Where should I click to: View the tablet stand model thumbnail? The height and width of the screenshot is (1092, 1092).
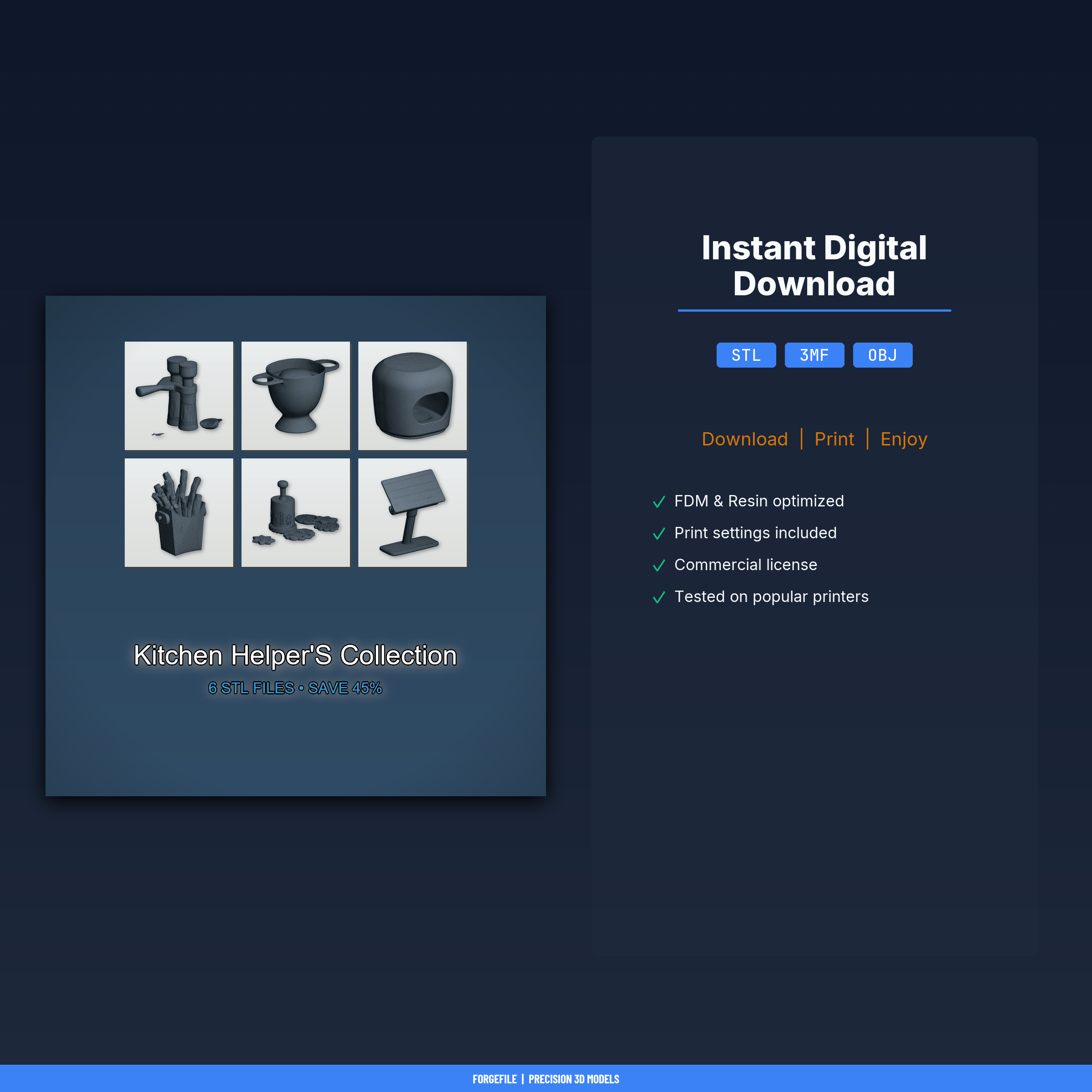pyautogui.click(x=413, y=513)
